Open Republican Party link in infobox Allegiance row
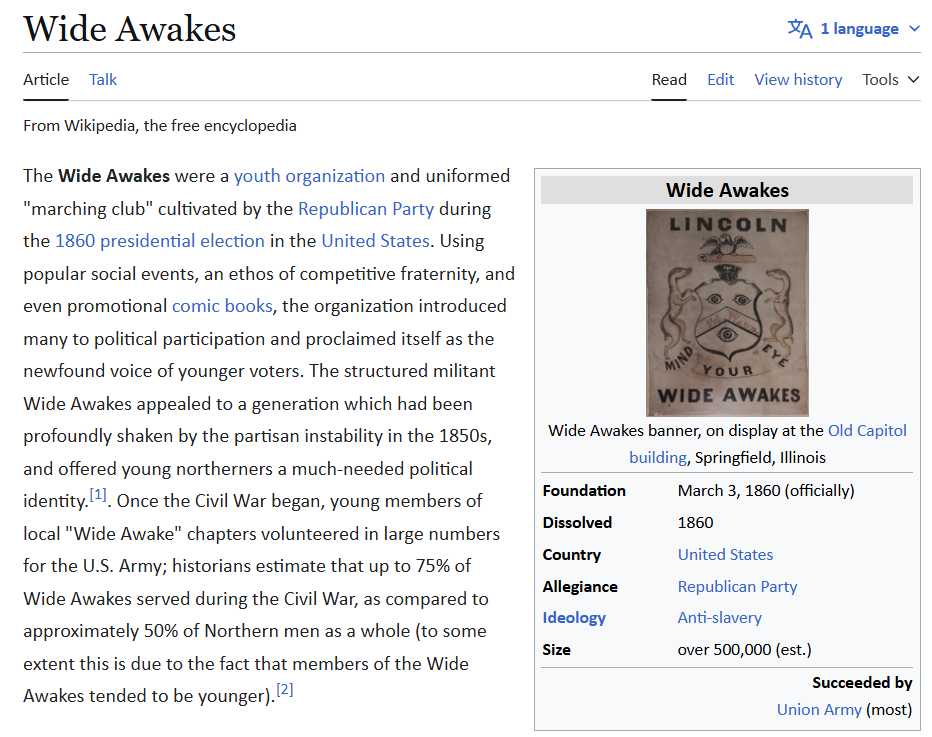The width and height of the screenshot is (932, 737). (737, 587)
